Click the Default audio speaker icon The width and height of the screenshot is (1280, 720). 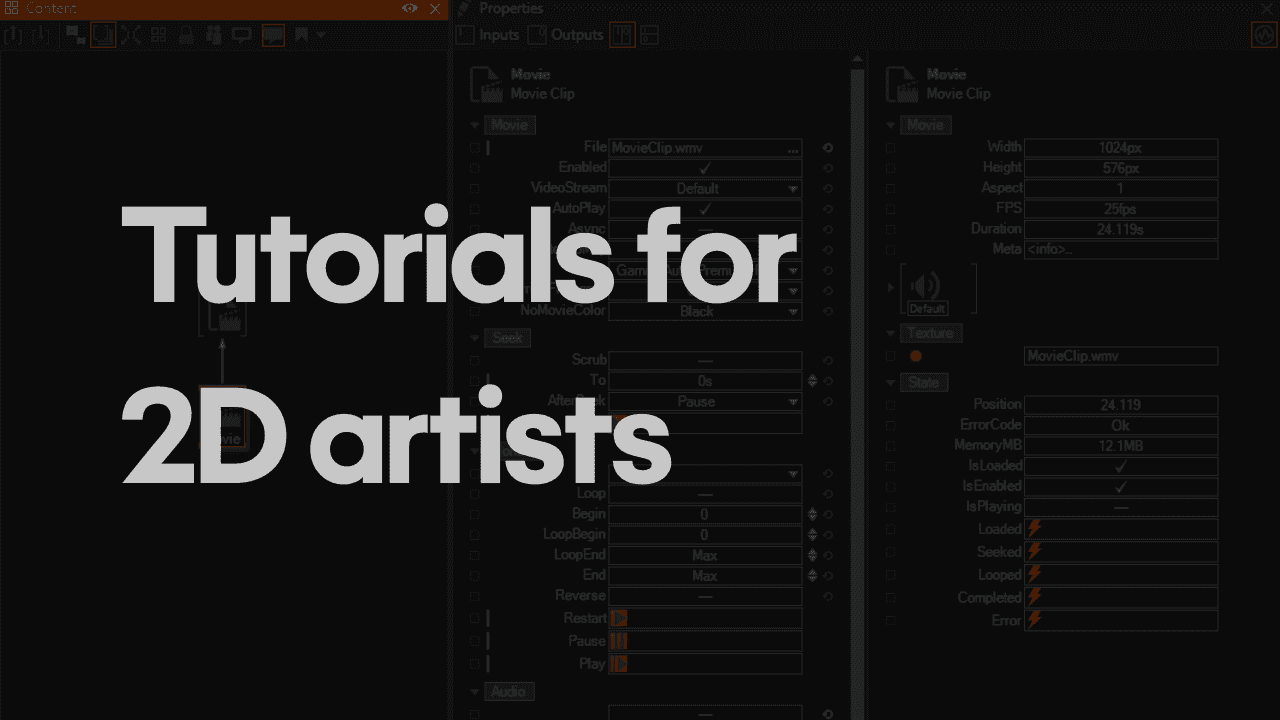pyautogui.click(x=927, y=287)
